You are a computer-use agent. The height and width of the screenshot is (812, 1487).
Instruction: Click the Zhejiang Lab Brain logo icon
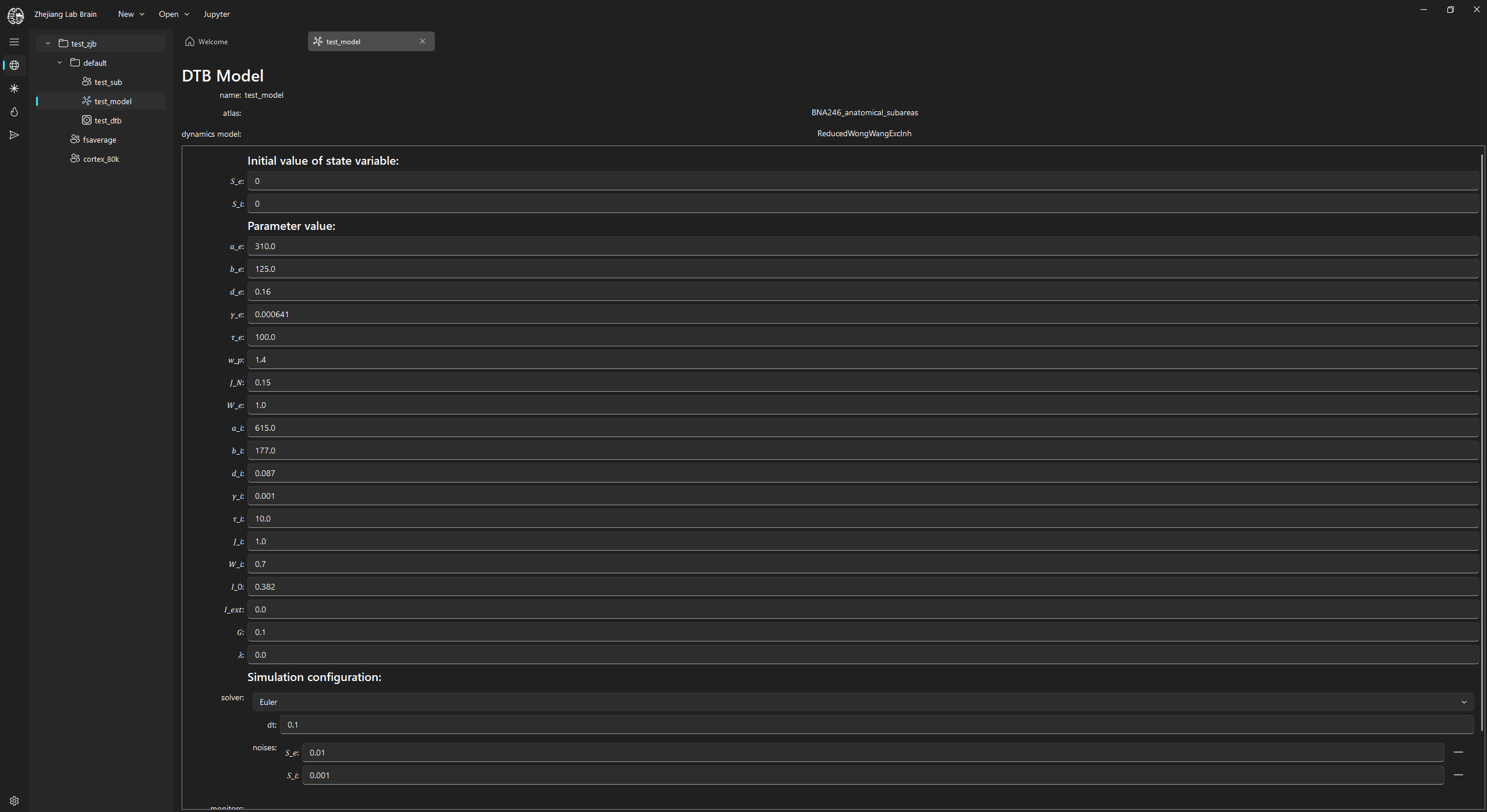click(x=16, y=15)
